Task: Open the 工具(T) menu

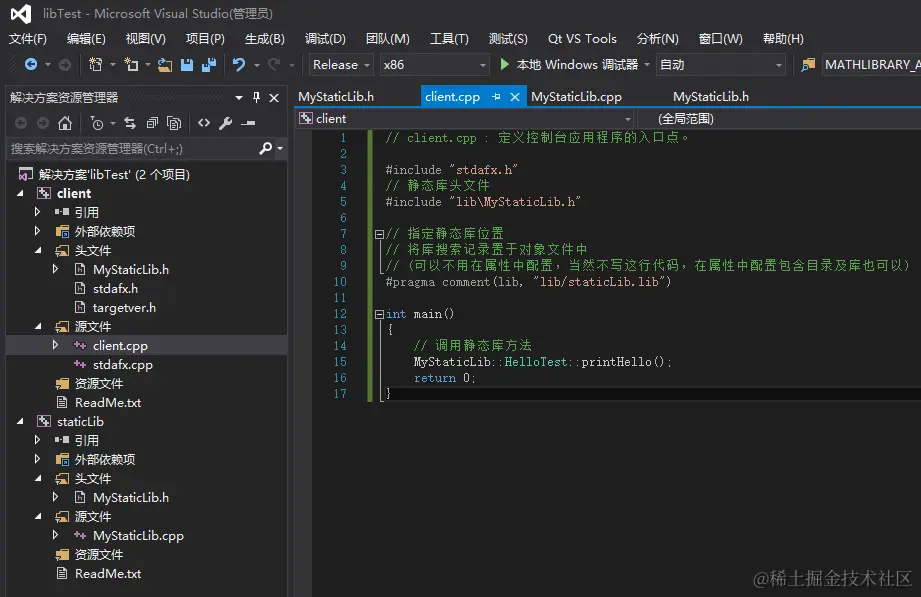Action: (449, 39)
